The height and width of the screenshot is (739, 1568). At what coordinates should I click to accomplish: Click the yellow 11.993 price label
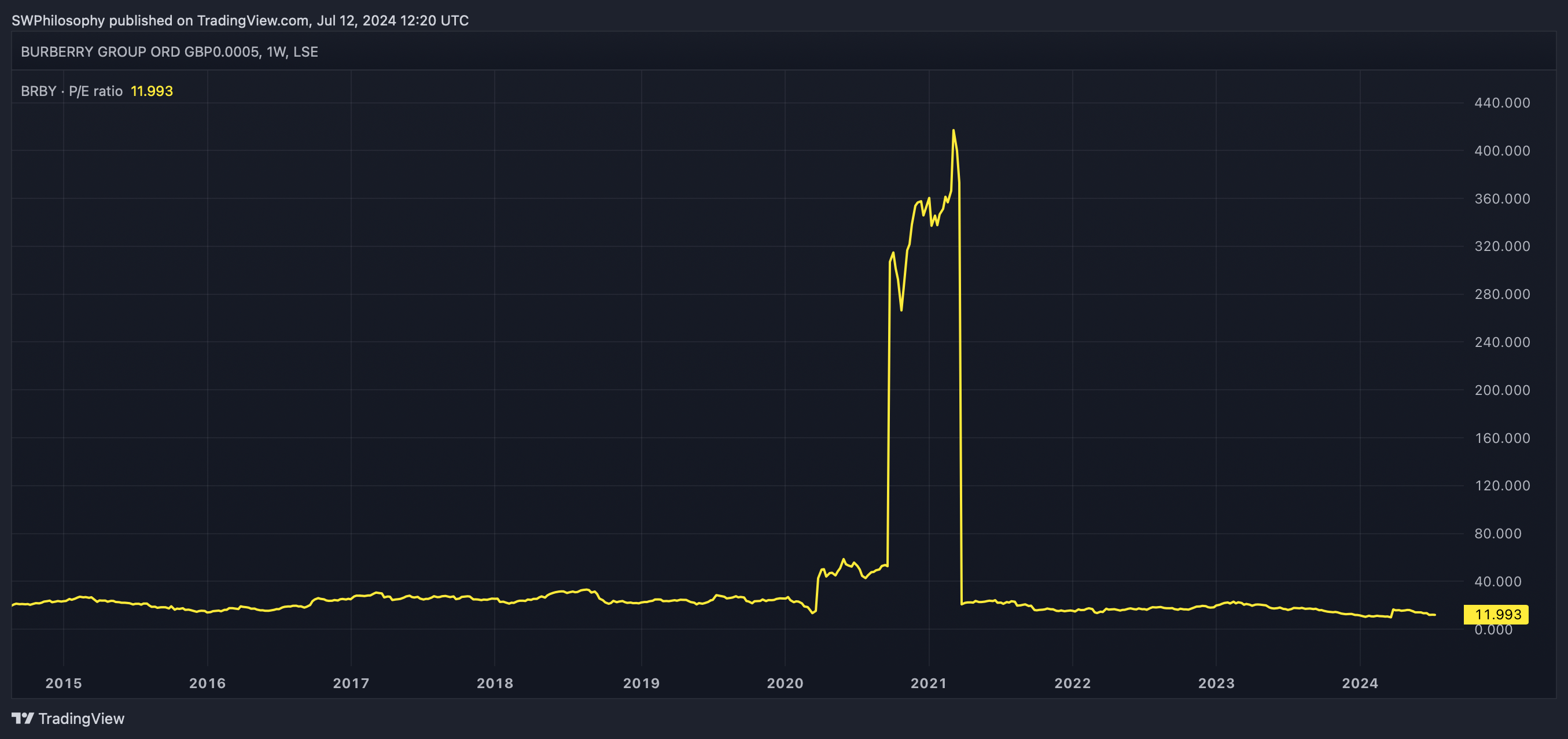[1496, 614]
